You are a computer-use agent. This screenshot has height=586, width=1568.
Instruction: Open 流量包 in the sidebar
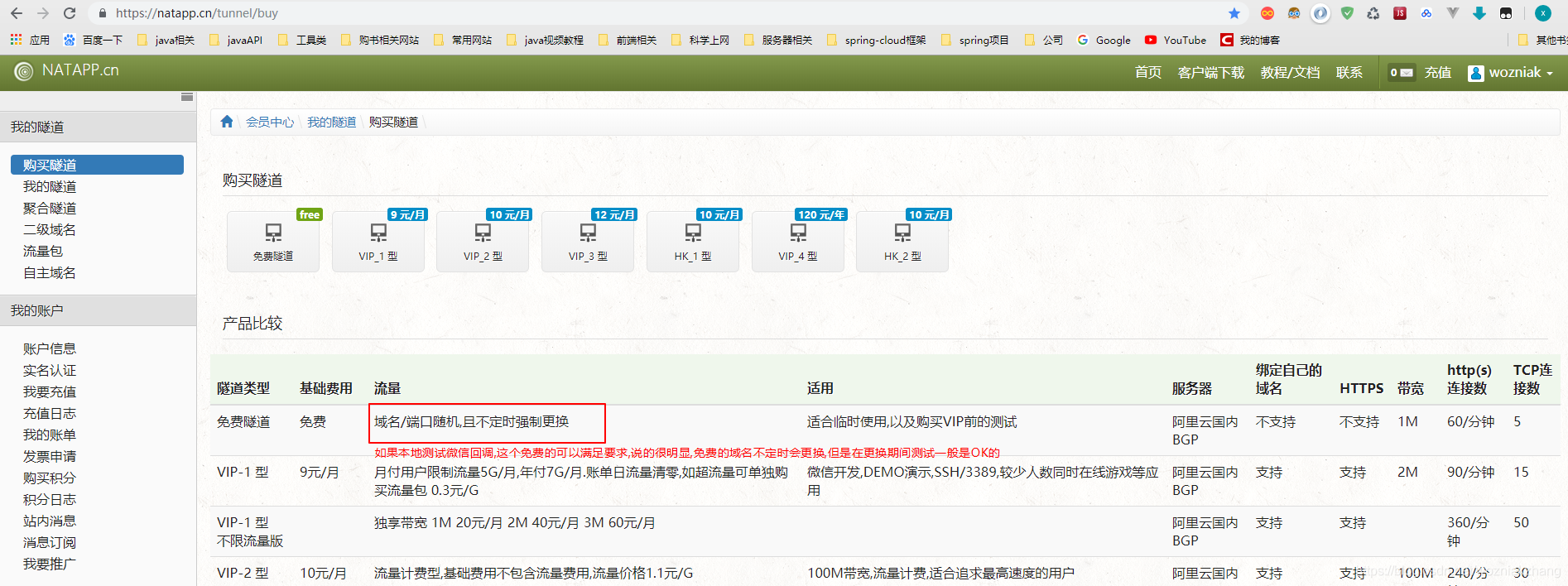click(43, 252)
